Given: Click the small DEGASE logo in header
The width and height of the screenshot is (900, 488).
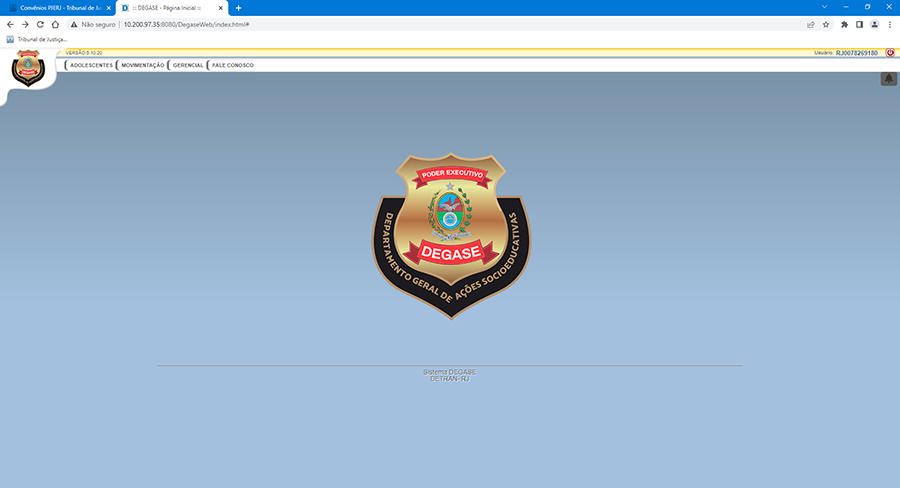Looking at the screenshot, I should pyautogui.click(x=27, y=68).
